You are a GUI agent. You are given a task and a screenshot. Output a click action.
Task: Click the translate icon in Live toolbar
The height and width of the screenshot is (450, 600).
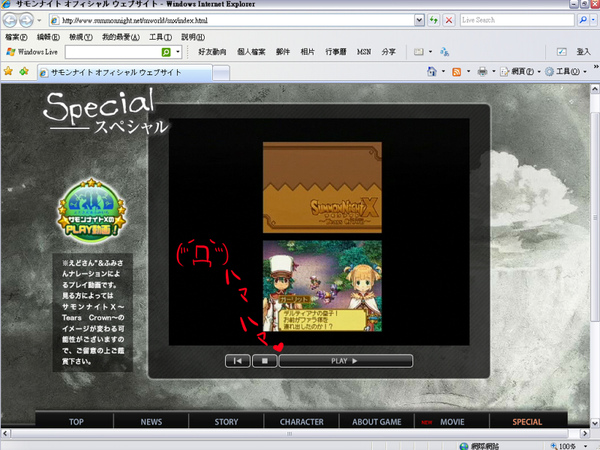444,52
